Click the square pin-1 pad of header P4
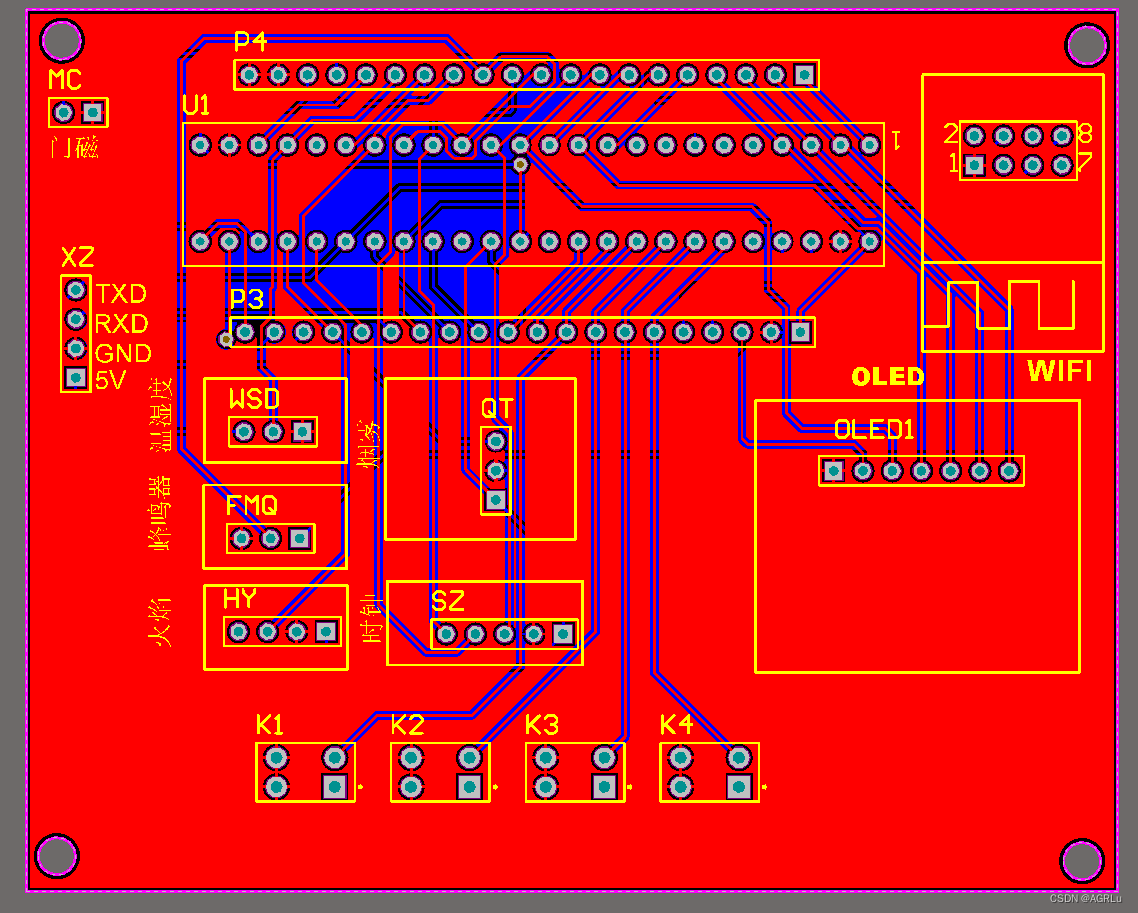The height and width of the screenshot is (913, 1138). coord(804,75)
